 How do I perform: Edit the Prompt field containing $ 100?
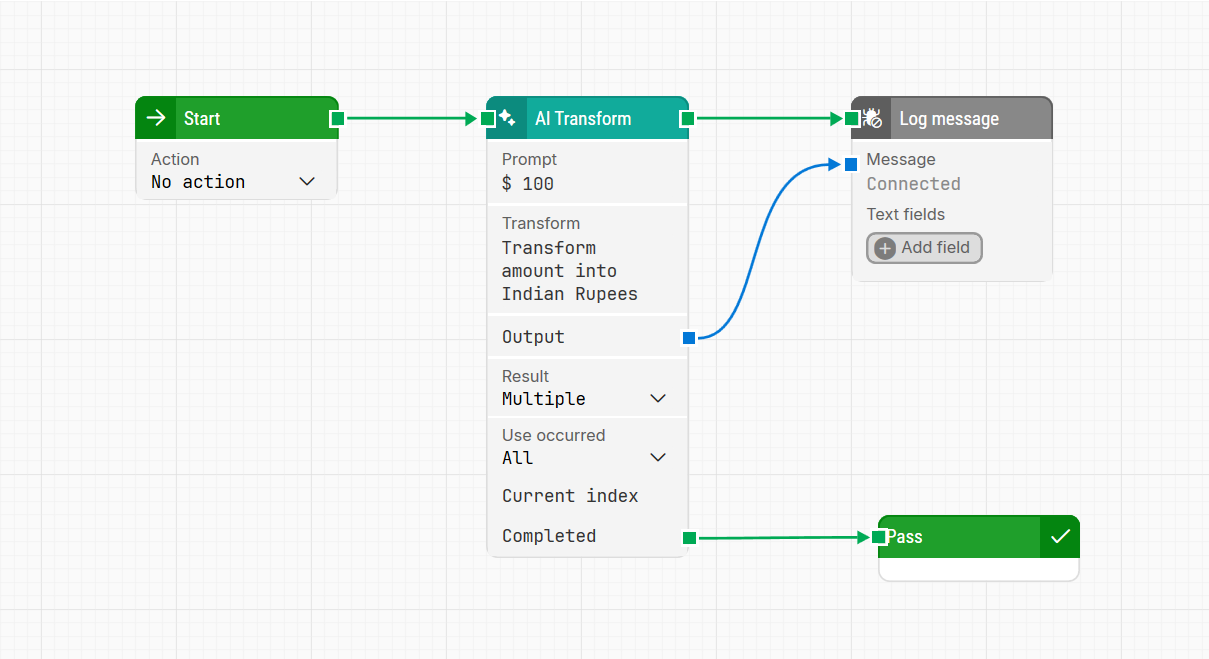click(585, 184)
